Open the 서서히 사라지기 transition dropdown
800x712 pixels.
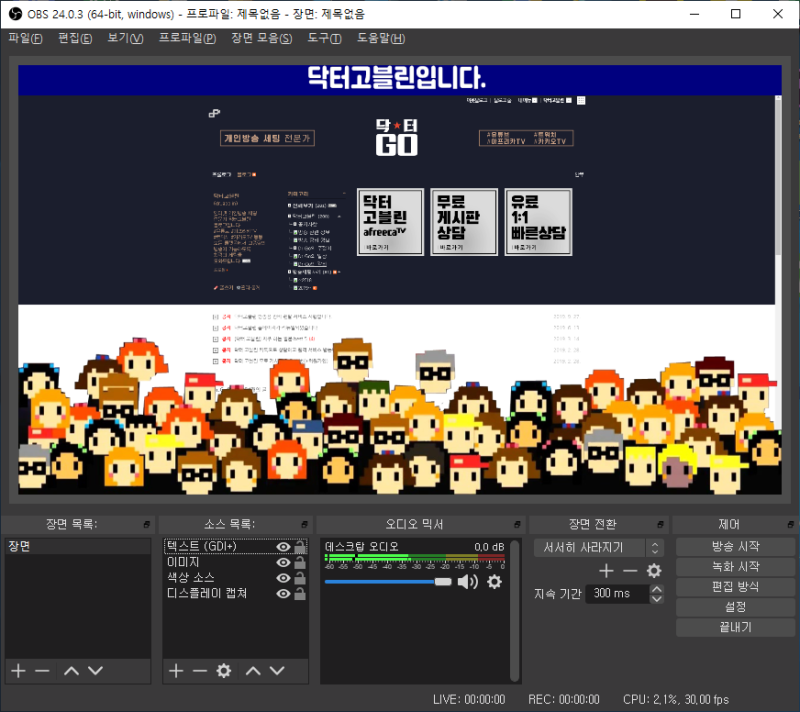(599, 548)
